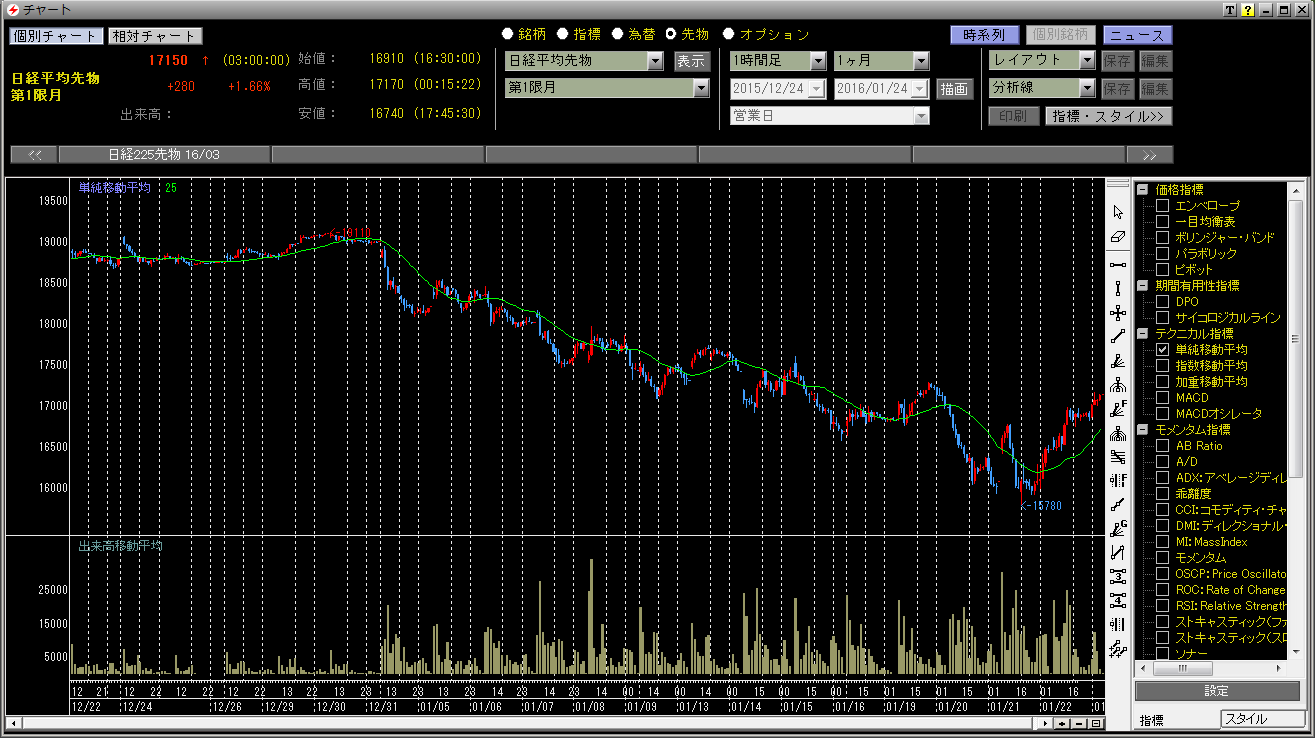This screenshot has height=738, width=1315.
Task: Uncheck the 単純移動平均 checkbox
Action: (x=1162, y=350)
